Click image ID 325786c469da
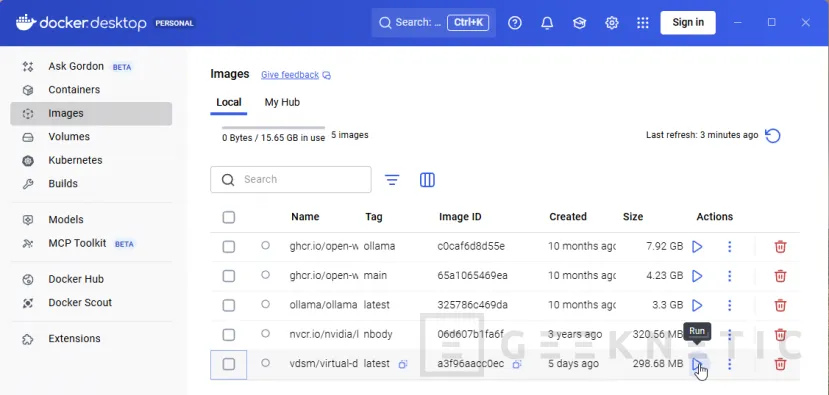Viewport: 829px width, 395px height. (472, 306)
